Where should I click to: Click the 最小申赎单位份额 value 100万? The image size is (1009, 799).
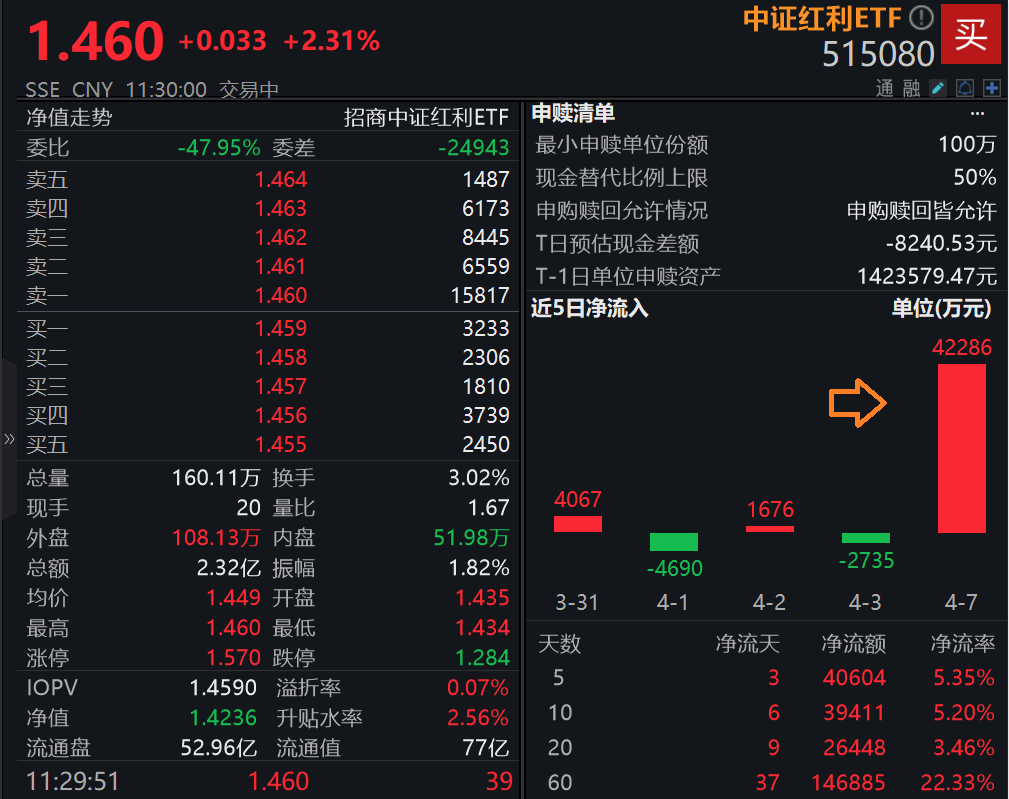point(967,145)
